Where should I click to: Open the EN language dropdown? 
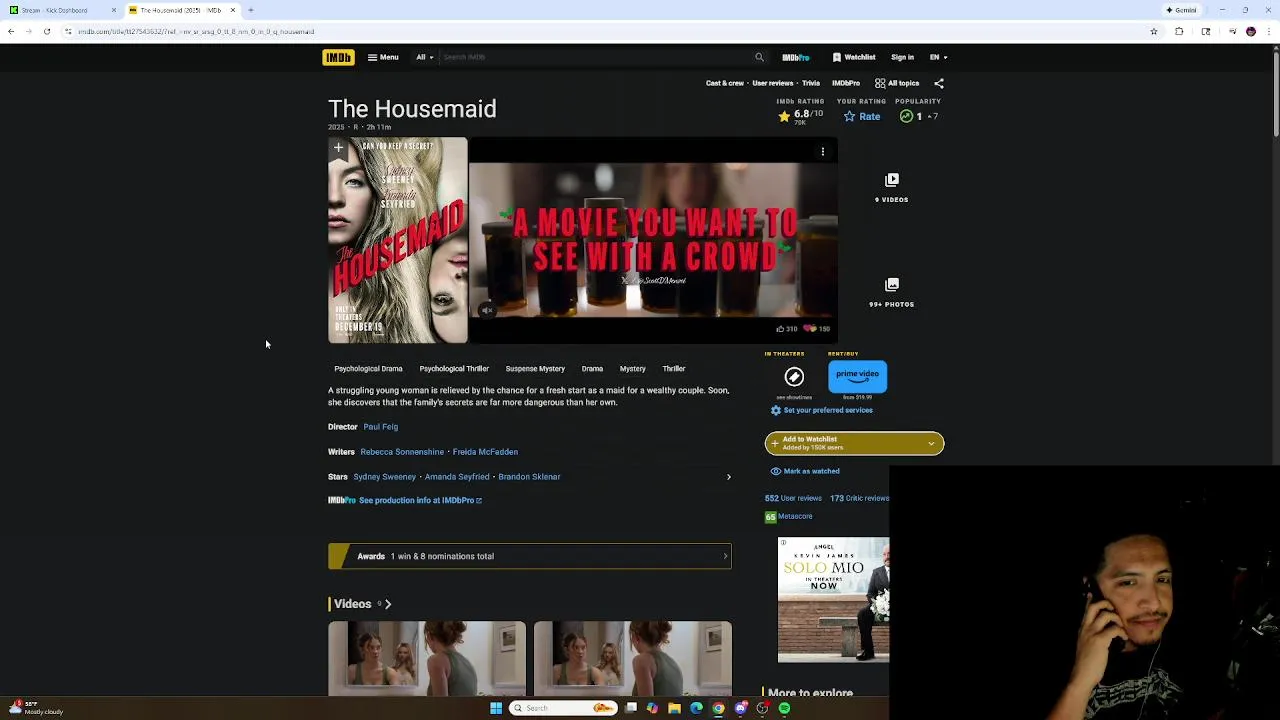(x=938, y=57)
